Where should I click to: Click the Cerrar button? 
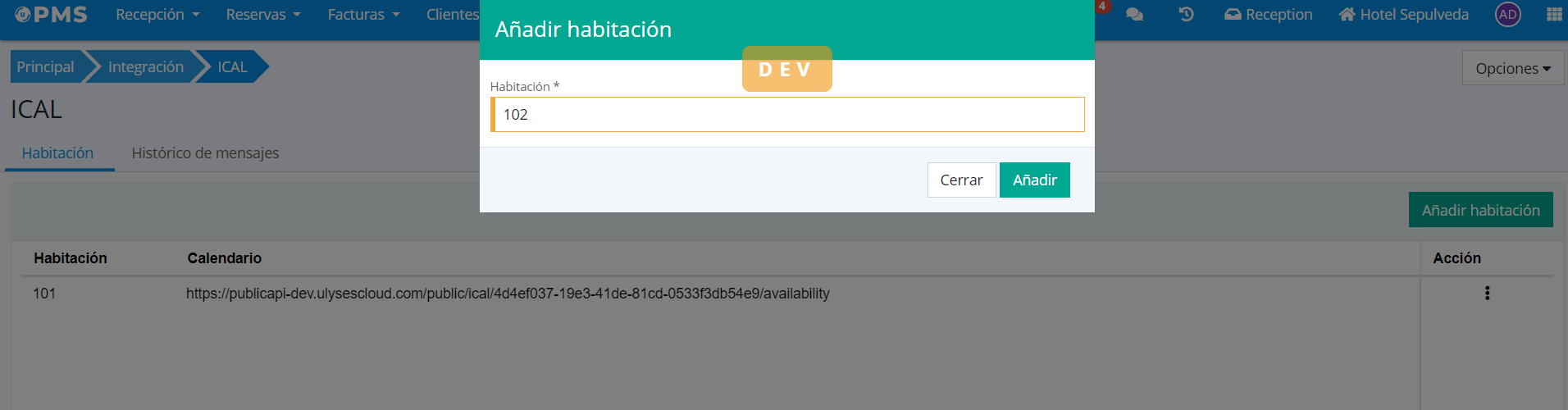click(x=961, y=180)
